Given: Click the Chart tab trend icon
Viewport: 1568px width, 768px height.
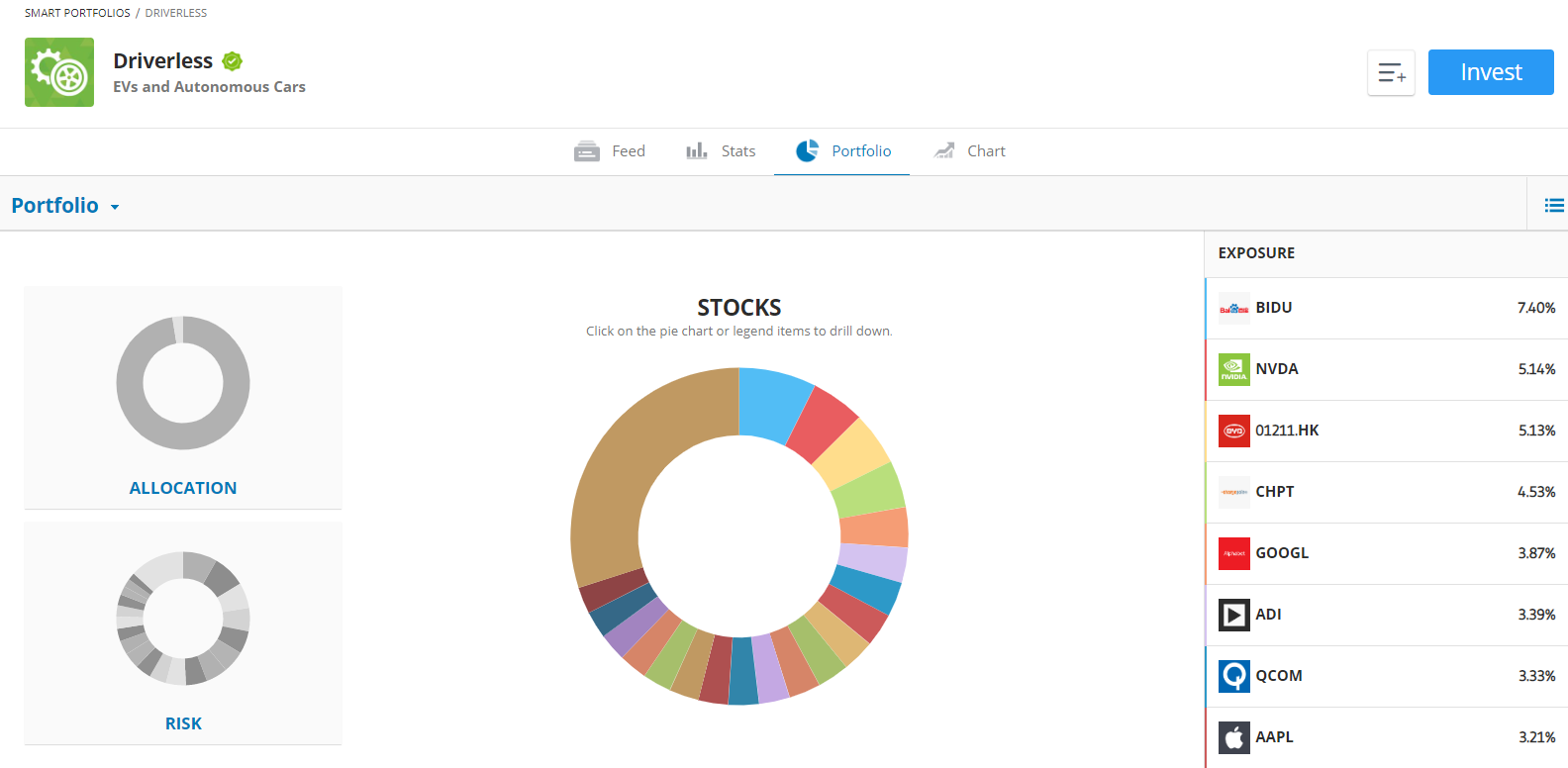Looking at the screenshot, I should click(x=944, y=150).
